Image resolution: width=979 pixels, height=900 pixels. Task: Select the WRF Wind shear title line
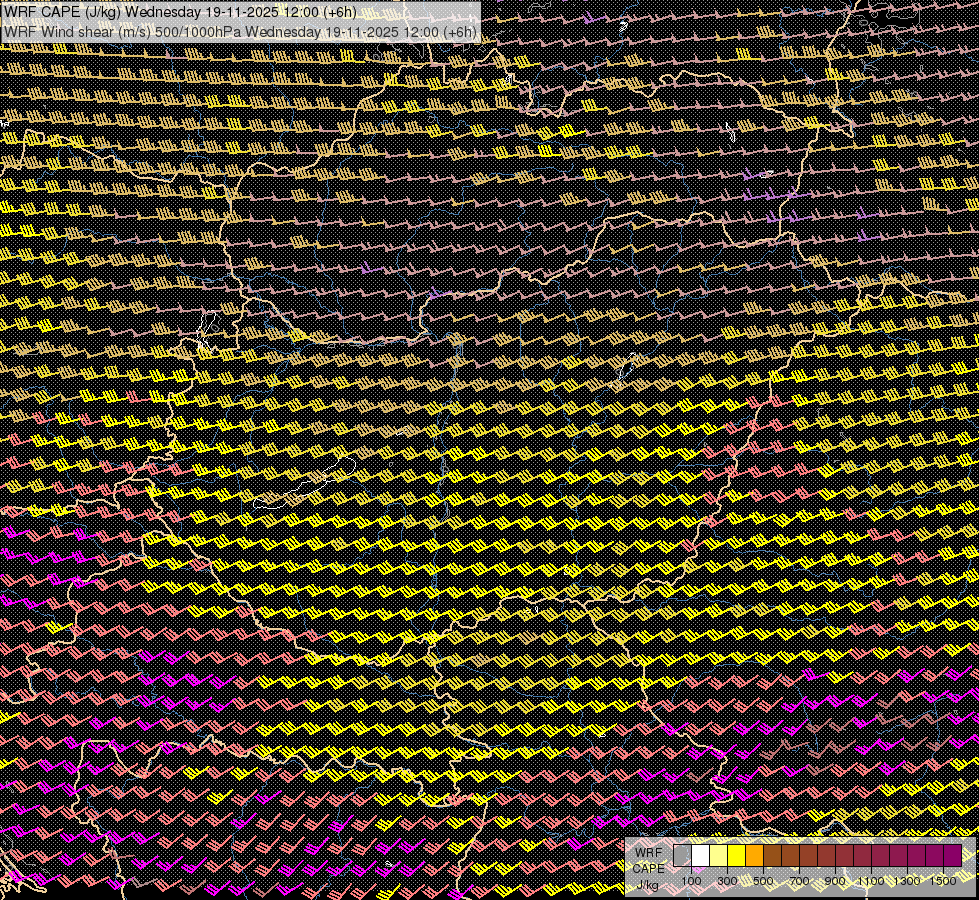[x=240, y=31]
